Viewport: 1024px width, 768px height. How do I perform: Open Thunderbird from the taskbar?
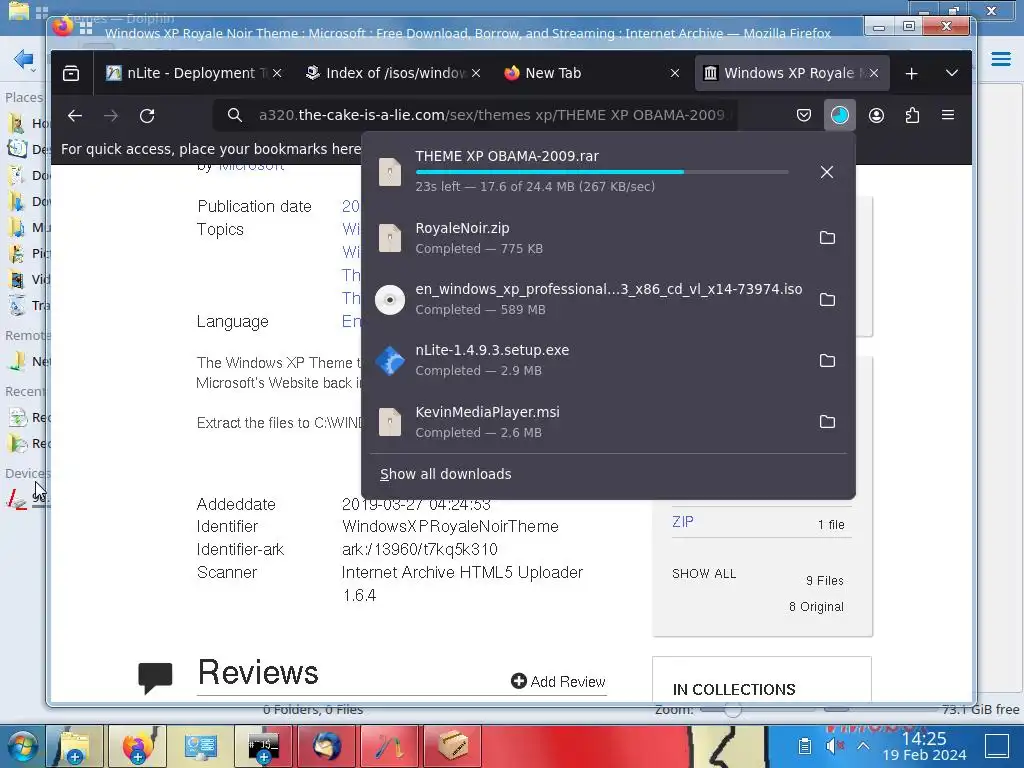tap(327, 746)
